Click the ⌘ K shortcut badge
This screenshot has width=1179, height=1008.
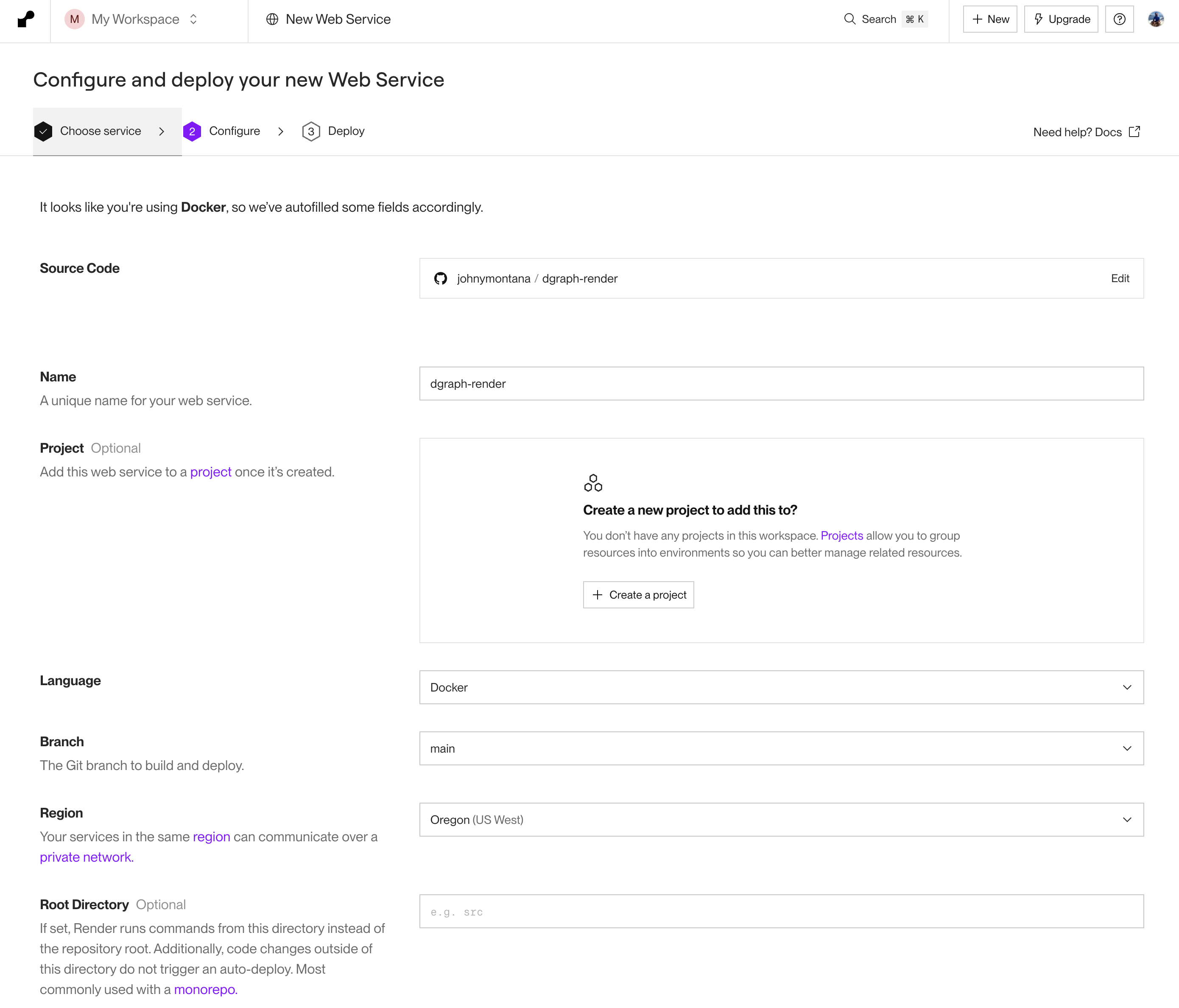[915, 20]
